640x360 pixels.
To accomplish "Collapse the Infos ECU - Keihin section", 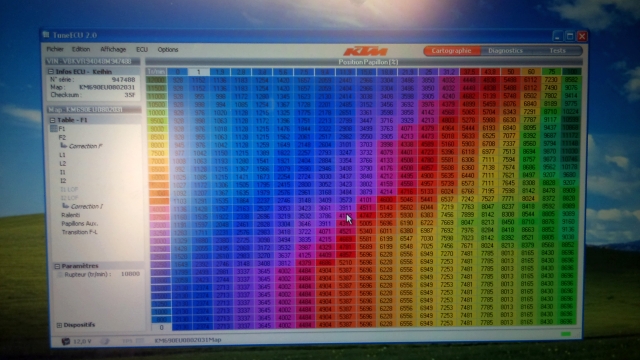I will 51,72.
